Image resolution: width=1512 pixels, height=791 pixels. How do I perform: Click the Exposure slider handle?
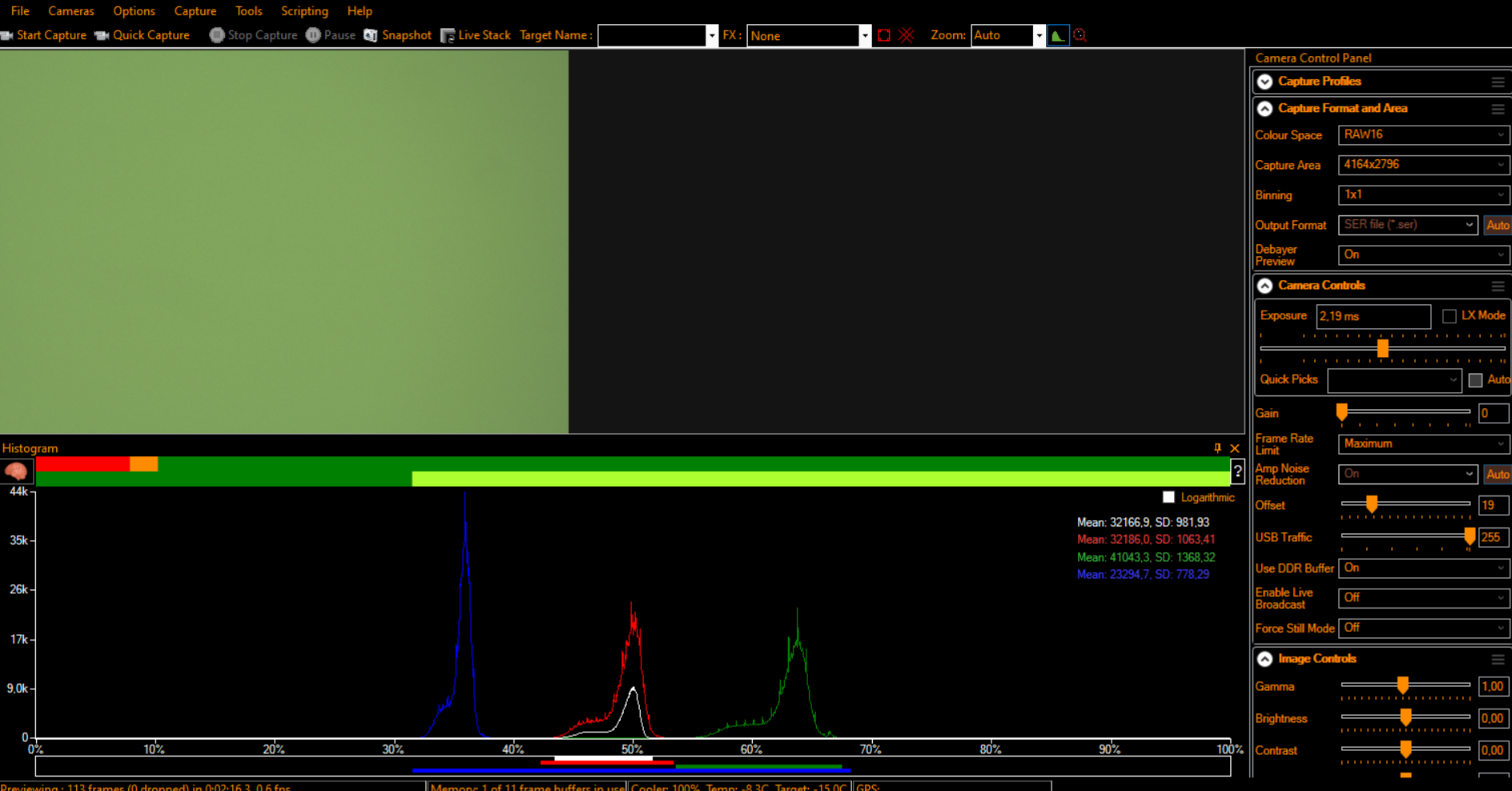pyautogui.click(x=1383, y=348)
